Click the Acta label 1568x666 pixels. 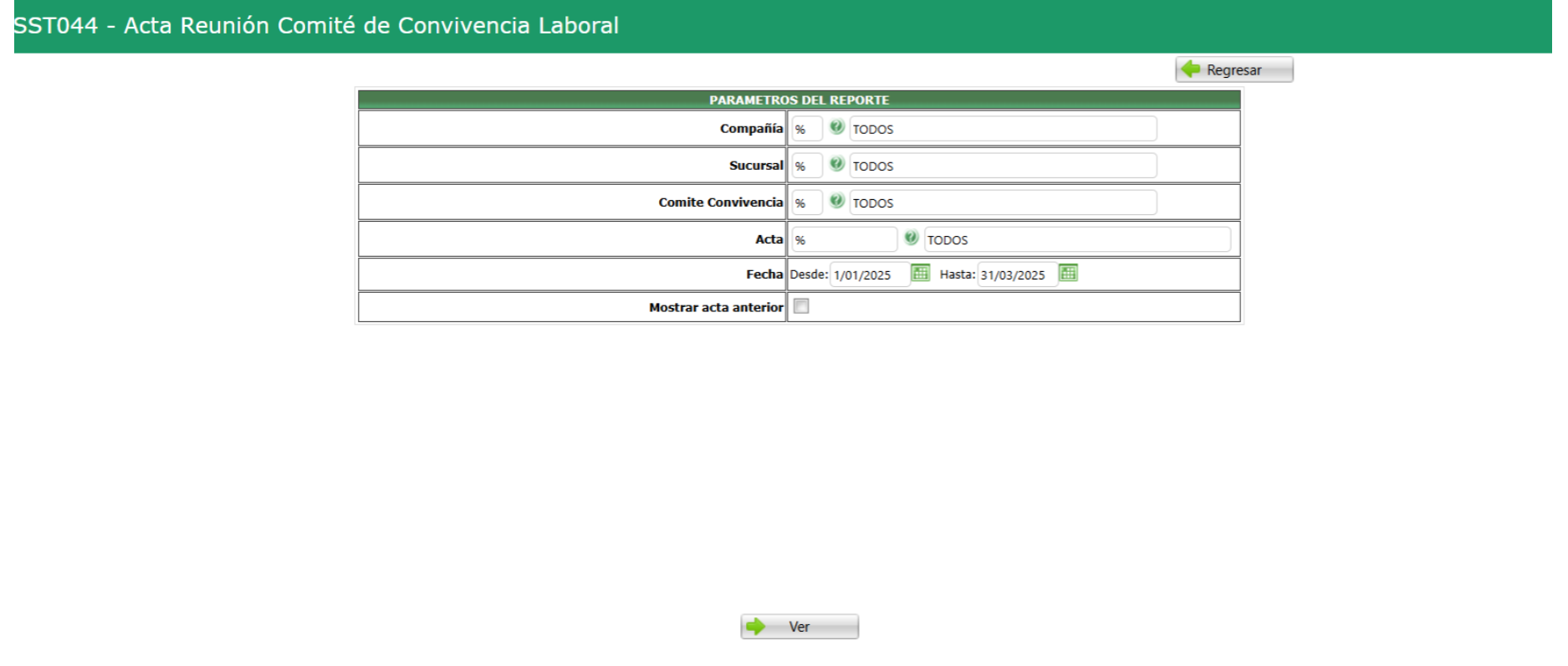point(769,239)
